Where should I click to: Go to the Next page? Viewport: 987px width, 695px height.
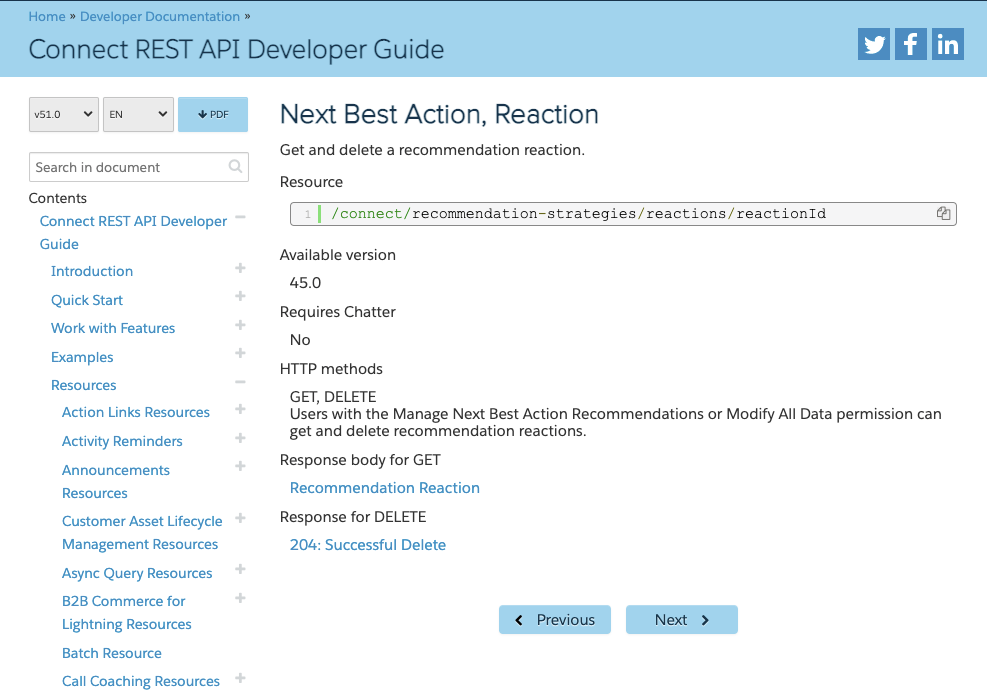(x=682, y=619)
